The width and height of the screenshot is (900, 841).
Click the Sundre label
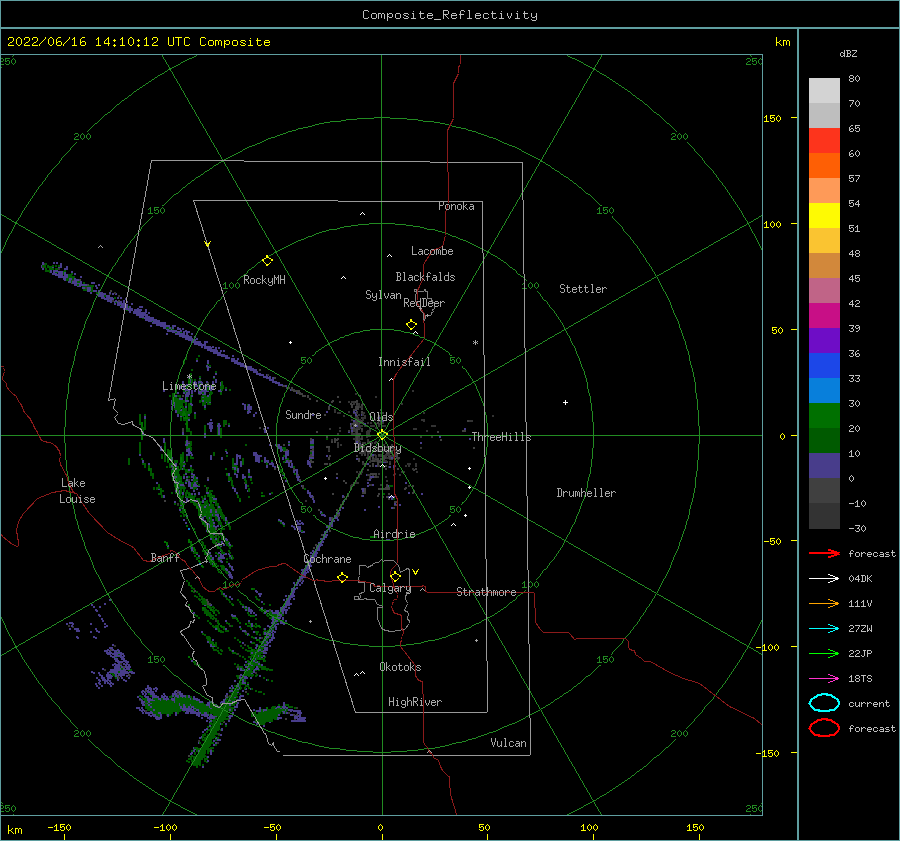303,414
